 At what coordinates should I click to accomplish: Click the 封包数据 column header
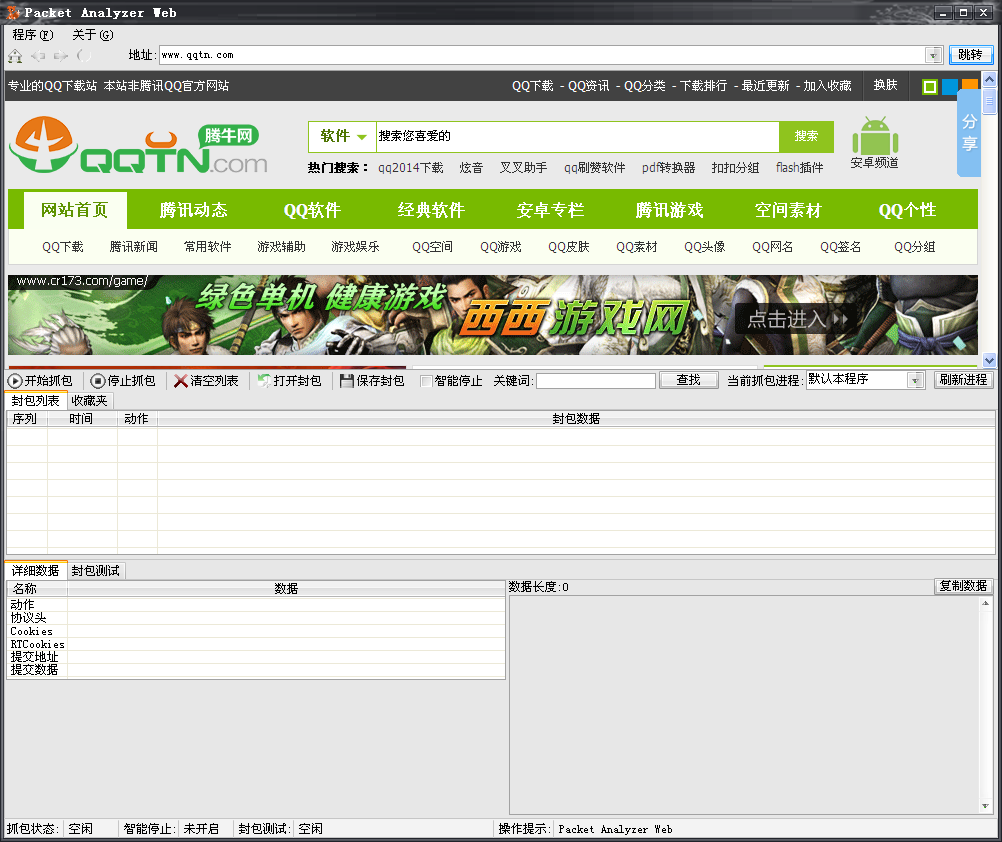pos(576,418)
